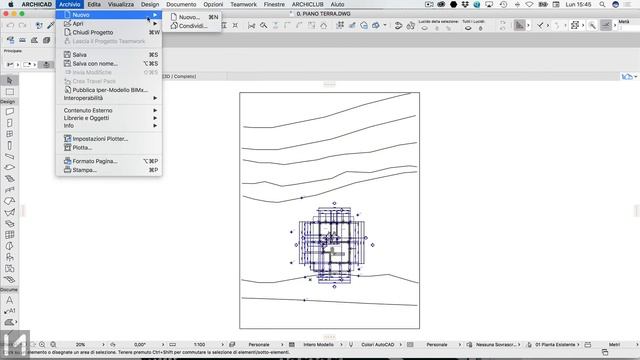Image resolution: width=640 pixels, height=360 pixels.
Task: Toggle all layers visibility eye icon
Action: [468, 28]
